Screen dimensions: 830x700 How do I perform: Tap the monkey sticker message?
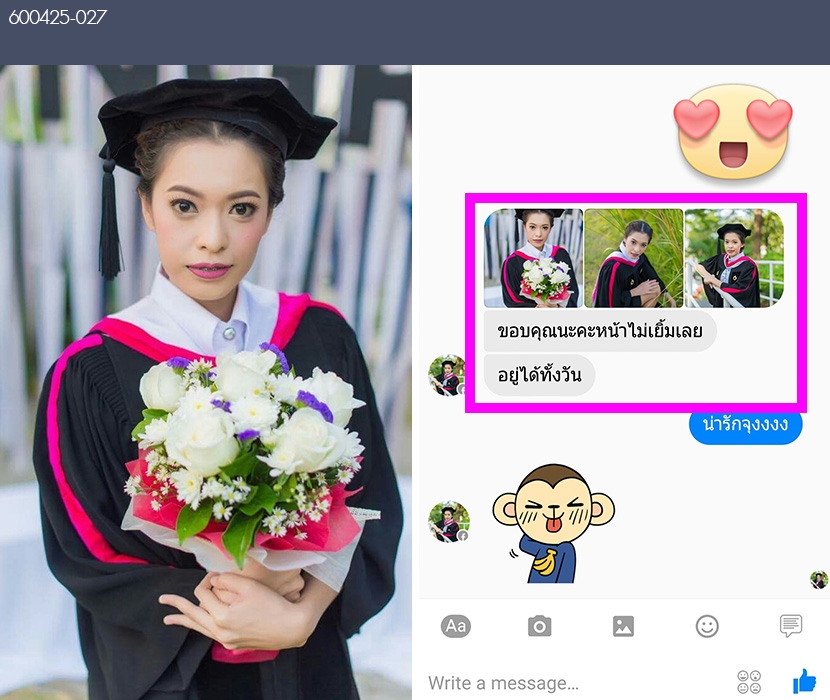(553, 523)
